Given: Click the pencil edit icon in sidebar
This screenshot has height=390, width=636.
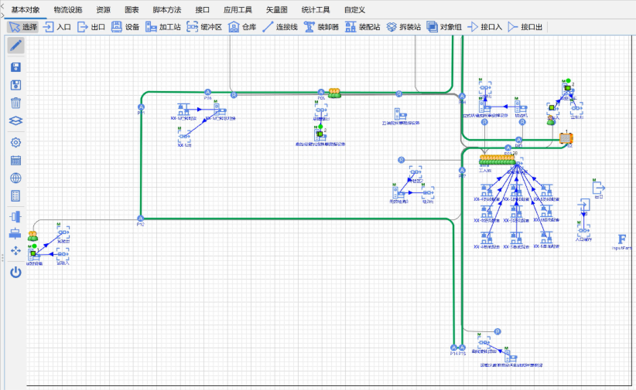Looking at the screenshot, I should pyautogui.click(x=16, y=45).
